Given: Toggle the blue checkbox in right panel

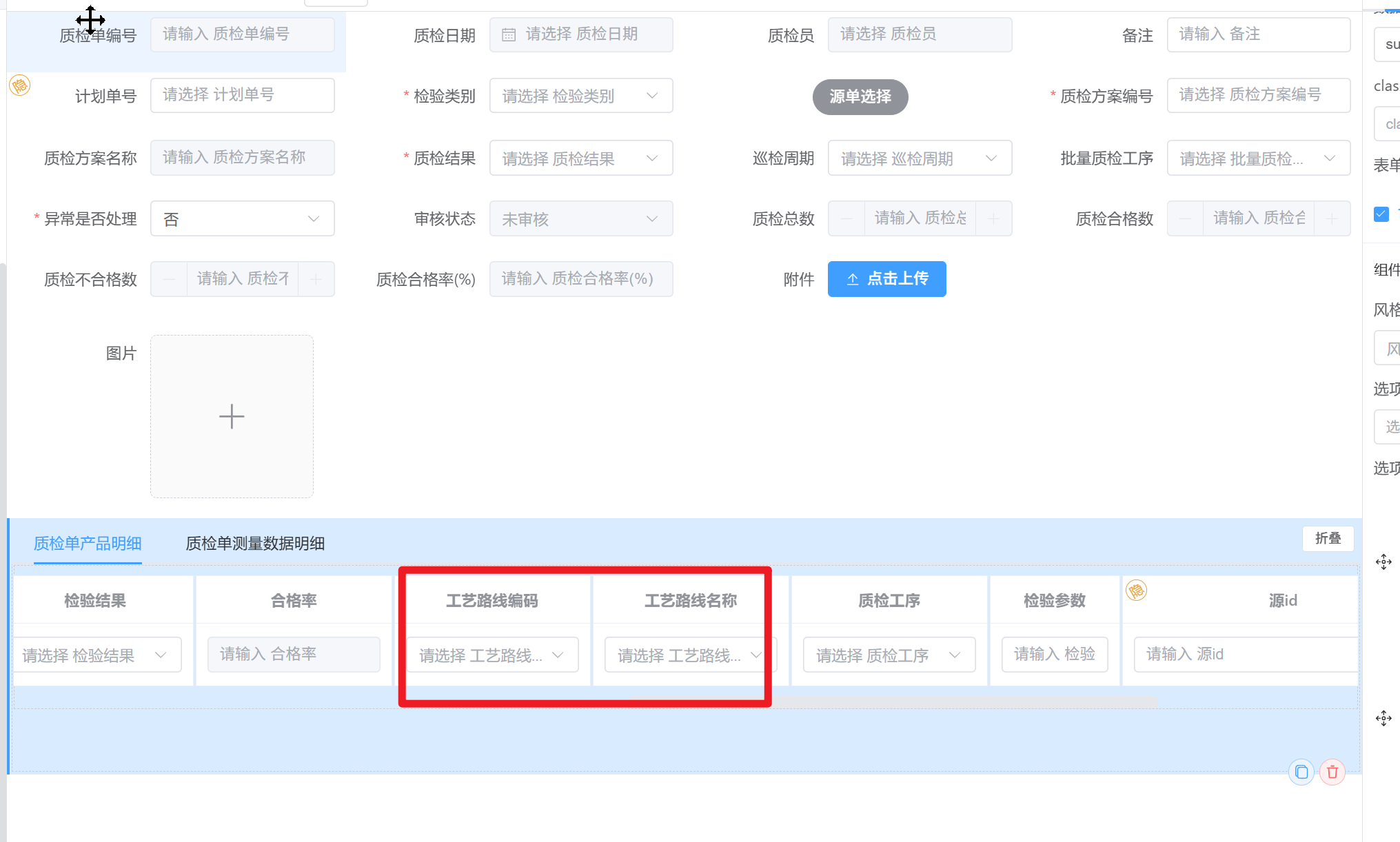Looking at the screenshot, I should coord(1381,214).
